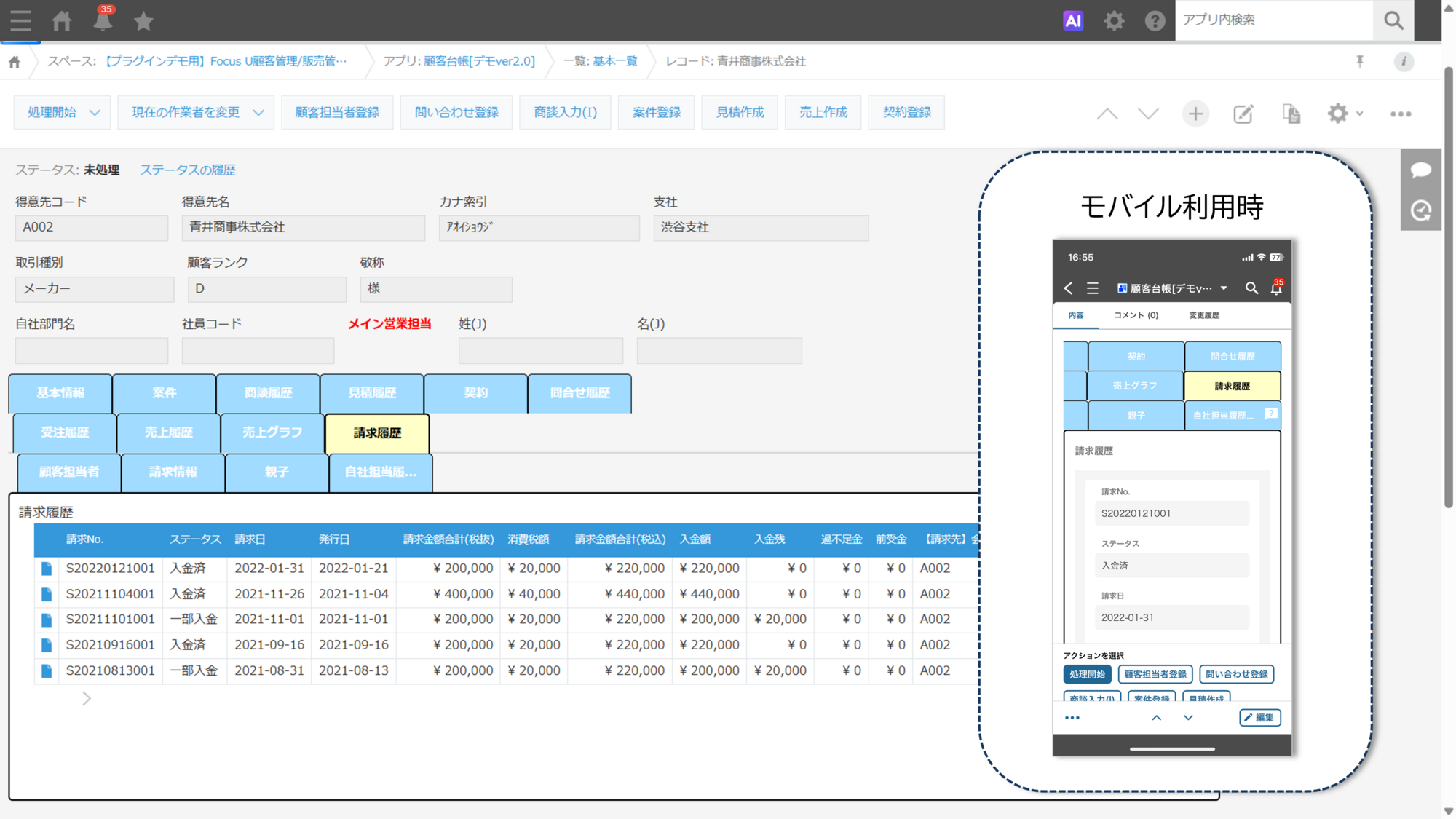Open detail for invoice S20211104001
The image size is (1456, 819).
click(47, 594)
